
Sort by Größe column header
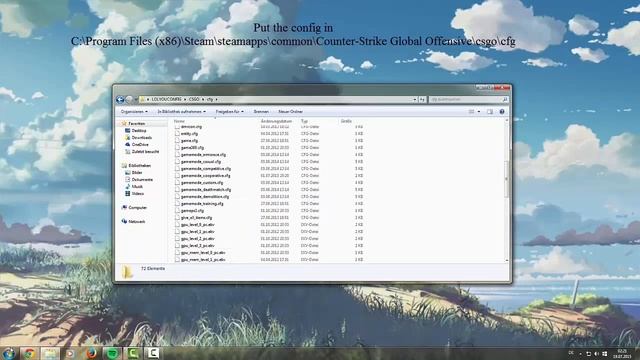(346, 121)
